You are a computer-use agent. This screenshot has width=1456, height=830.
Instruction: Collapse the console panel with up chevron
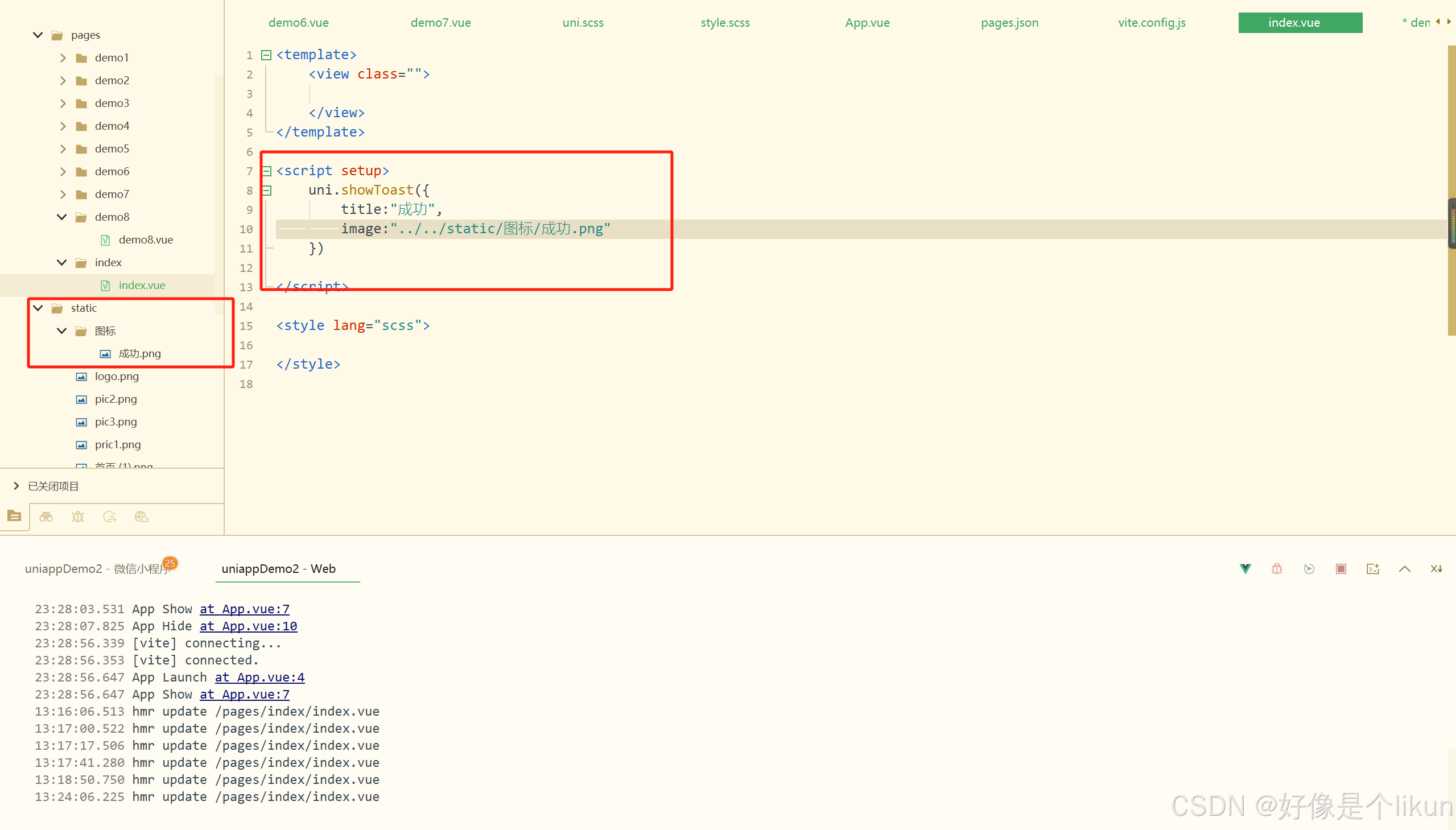(x=1405, y=568)
